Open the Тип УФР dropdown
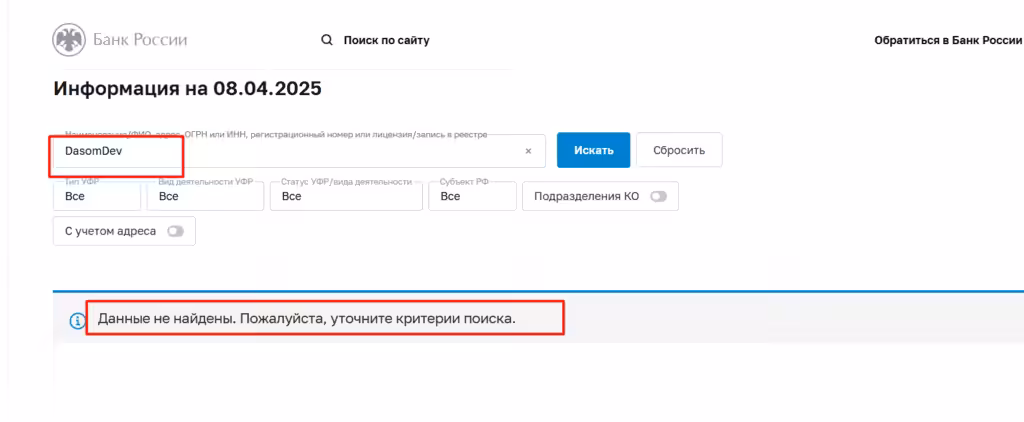 coord(97,196)
